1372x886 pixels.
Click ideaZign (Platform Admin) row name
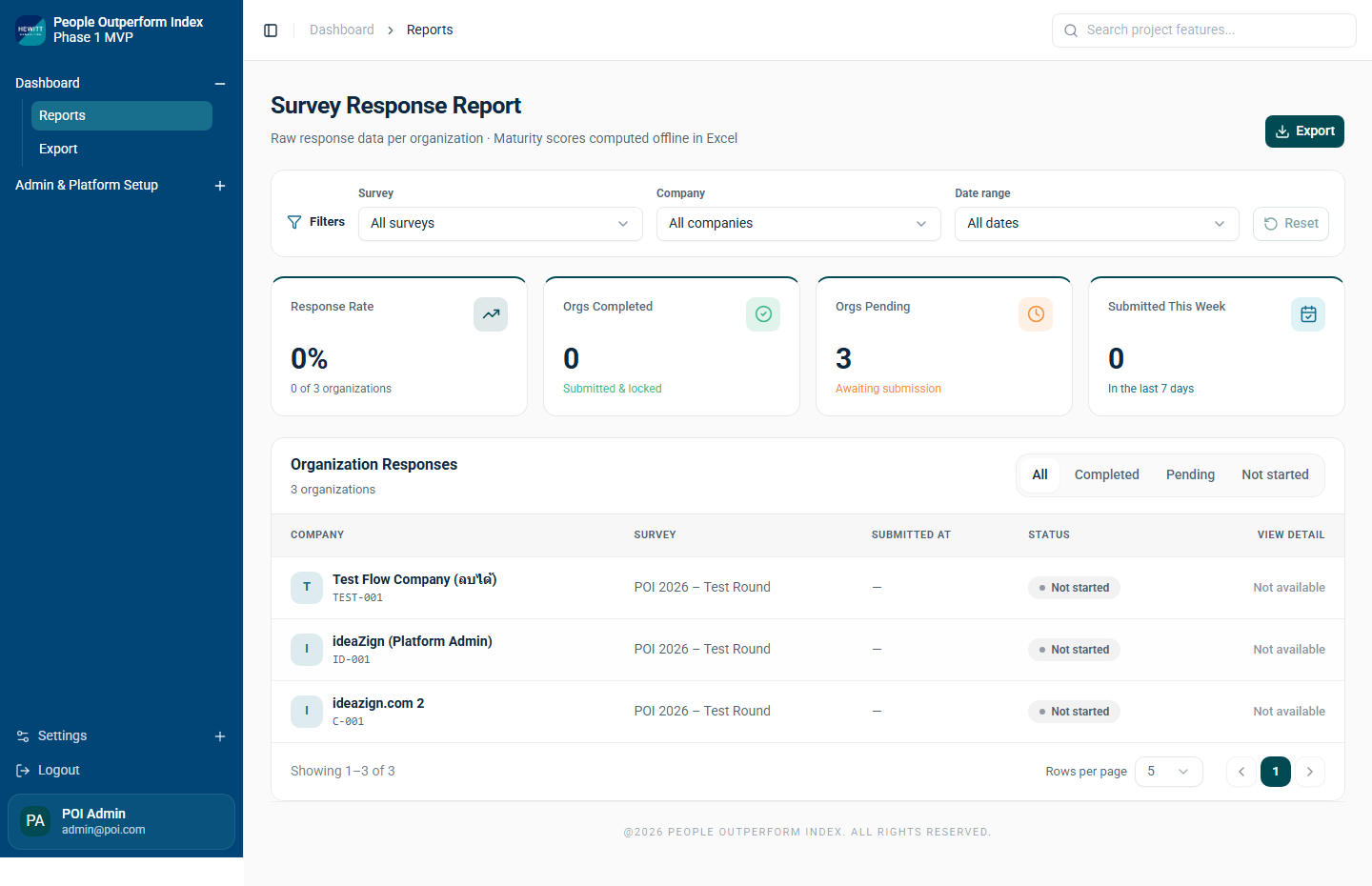pos(413,642)
